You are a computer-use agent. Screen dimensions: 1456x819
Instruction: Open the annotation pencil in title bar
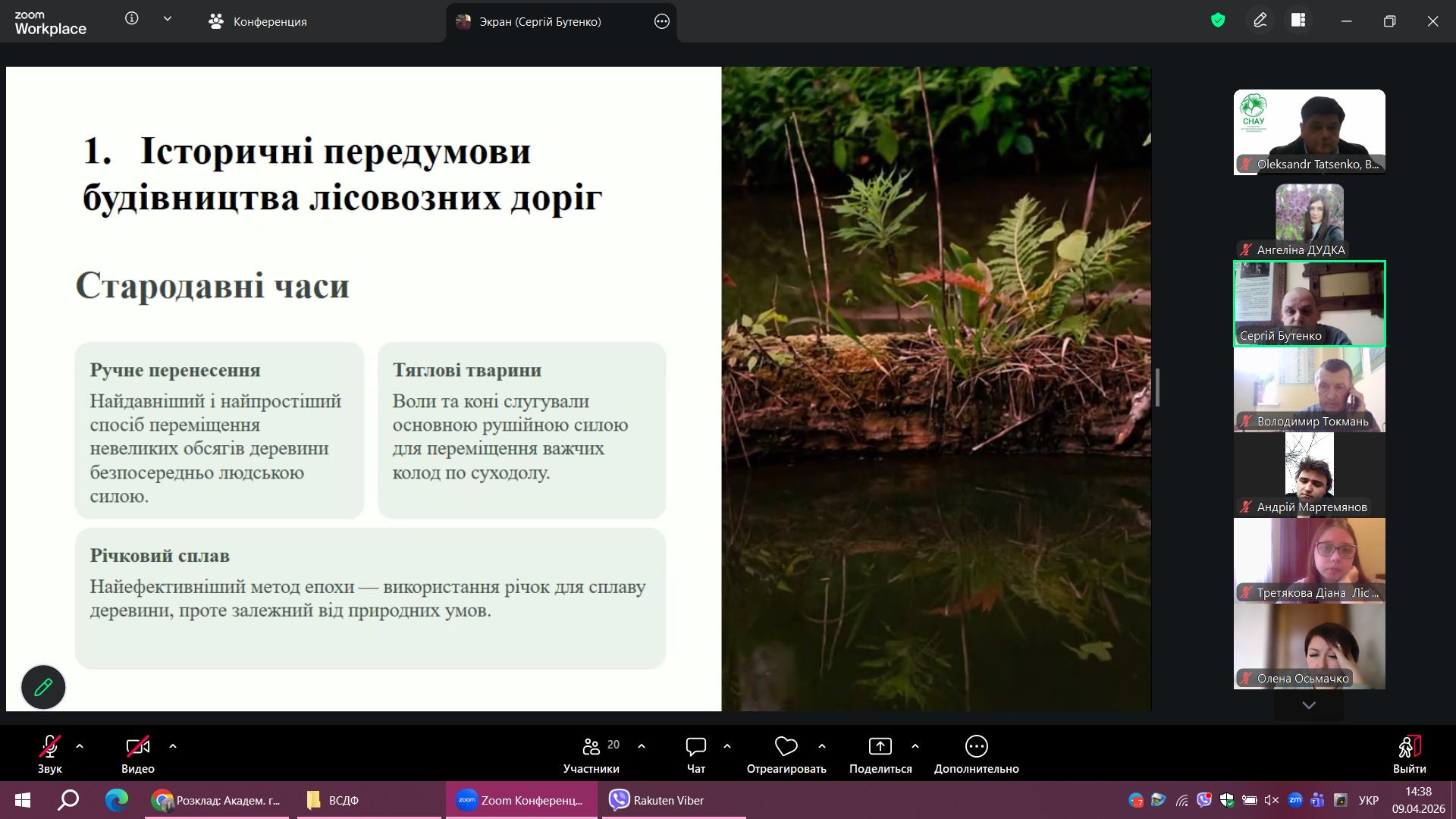pyautogui.click(x=1260, y=20)
